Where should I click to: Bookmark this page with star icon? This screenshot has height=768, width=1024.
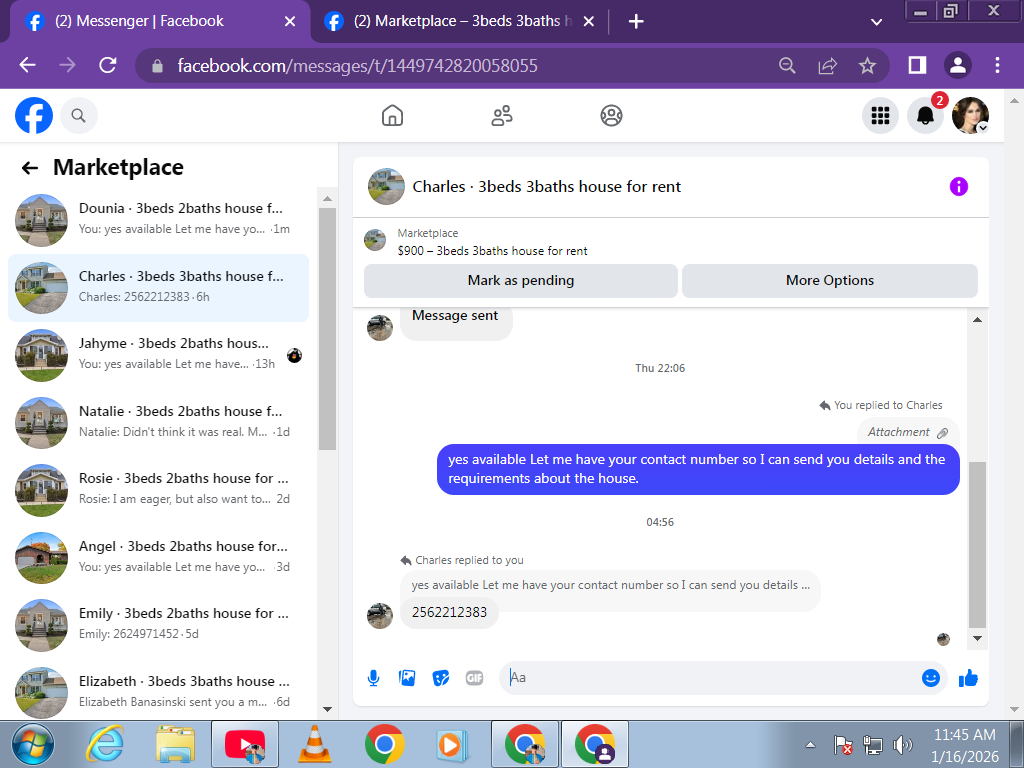(867, 65)
